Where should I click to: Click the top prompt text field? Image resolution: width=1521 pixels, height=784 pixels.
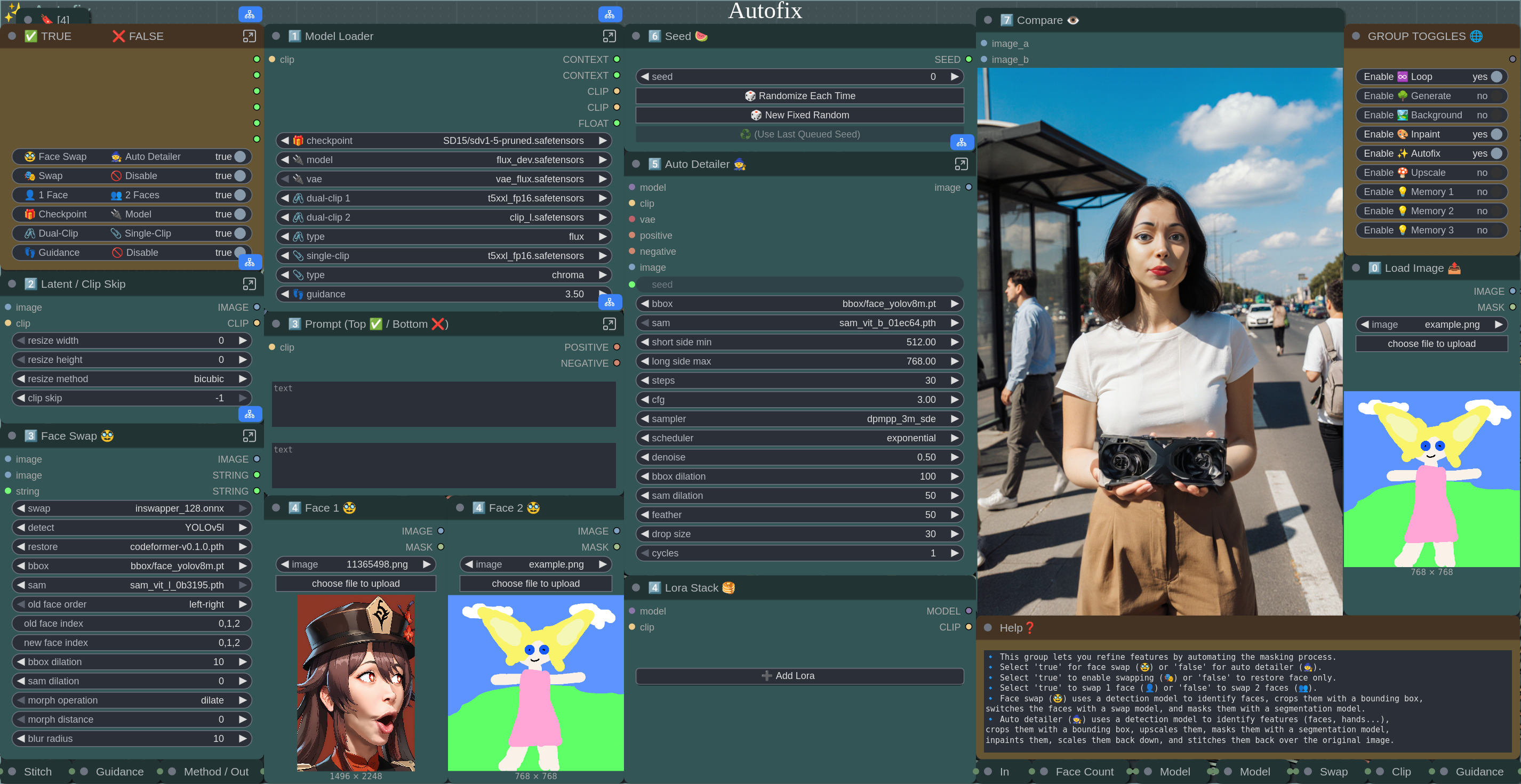tap(443, 405)
